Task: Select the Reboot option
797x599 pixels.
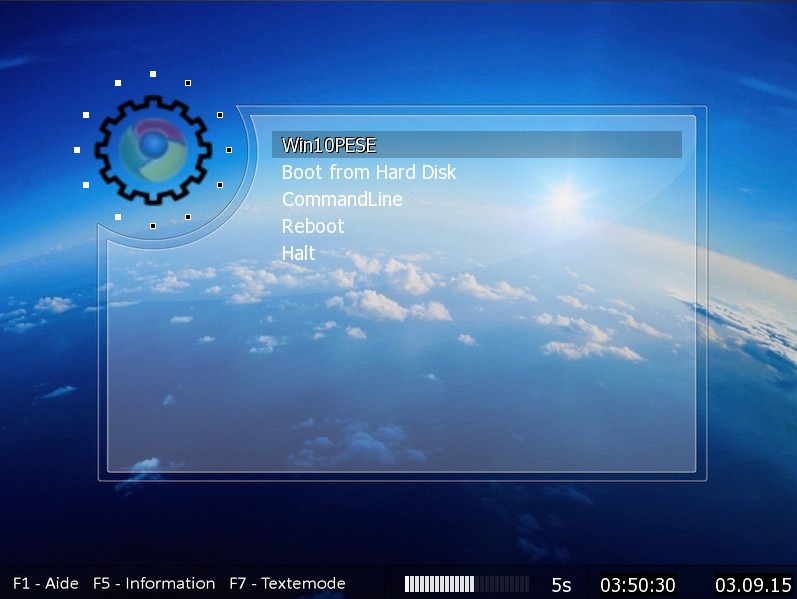Action: (x=313, y=226)
